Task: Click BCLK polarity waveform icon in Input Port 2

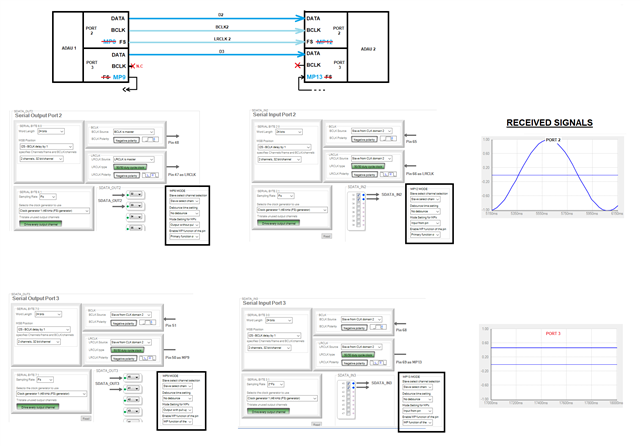Action: (x=388, y=139)
